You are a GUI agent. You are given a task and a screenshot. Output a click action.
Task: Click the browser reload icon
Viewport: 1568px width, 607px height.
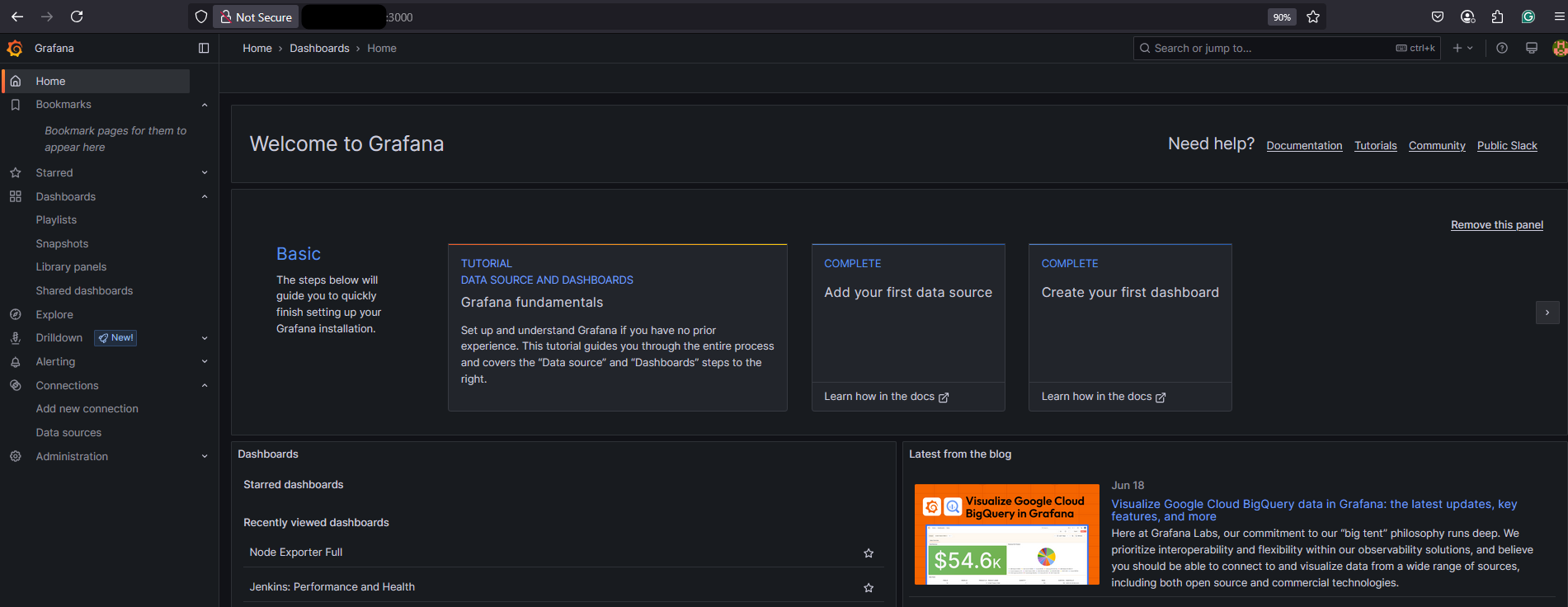77,16
